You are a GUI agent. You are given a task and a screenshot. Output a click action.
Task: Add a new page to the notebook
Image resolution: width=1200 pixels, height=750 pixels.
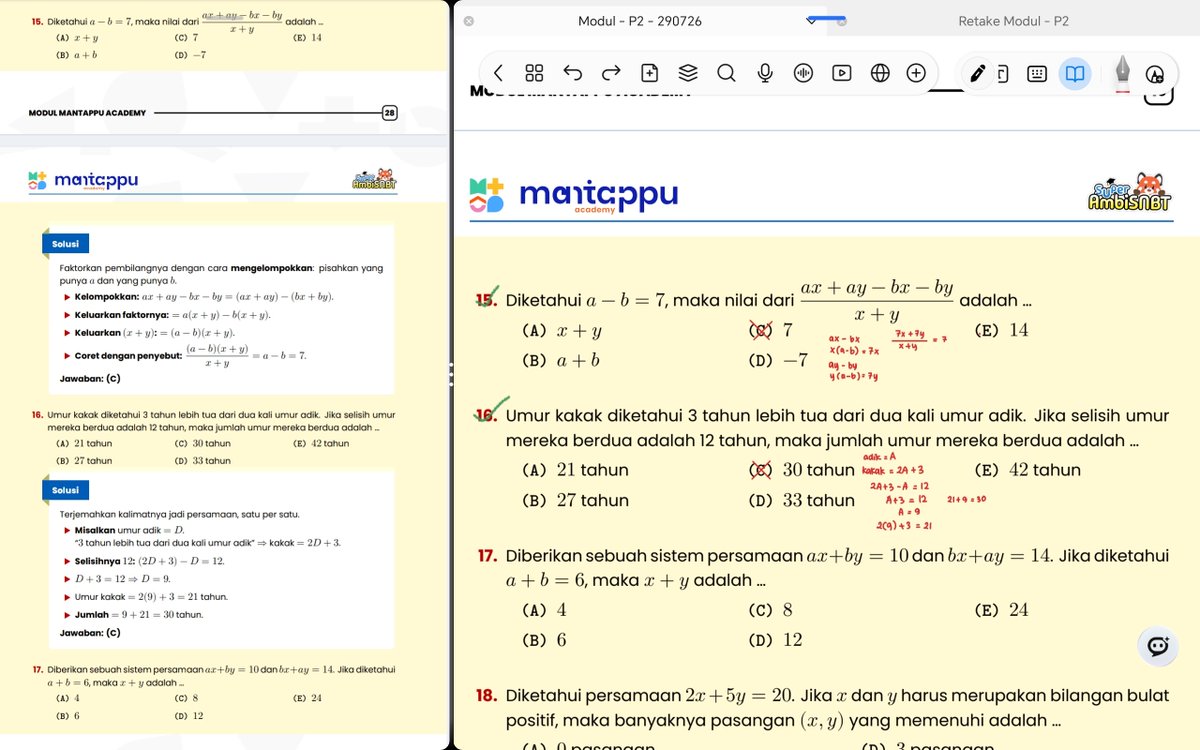649,73
